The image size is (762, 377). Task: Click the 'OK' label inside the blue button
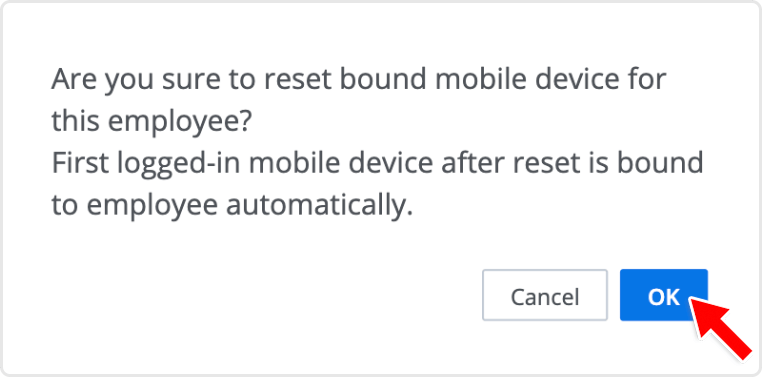coord(663,296)
